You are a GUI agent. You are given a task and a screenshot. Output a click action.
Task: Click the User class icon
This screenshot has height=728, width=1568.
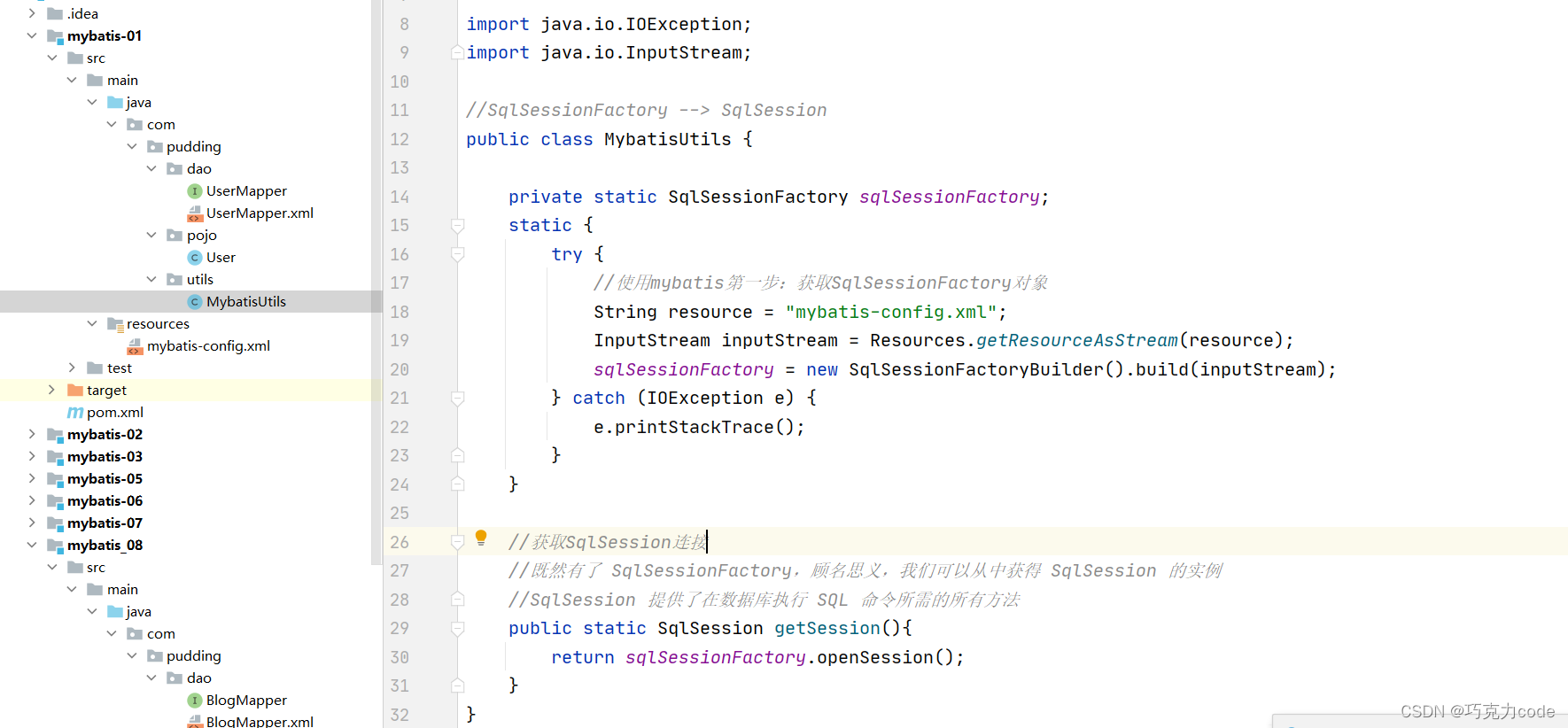[195, 258]
